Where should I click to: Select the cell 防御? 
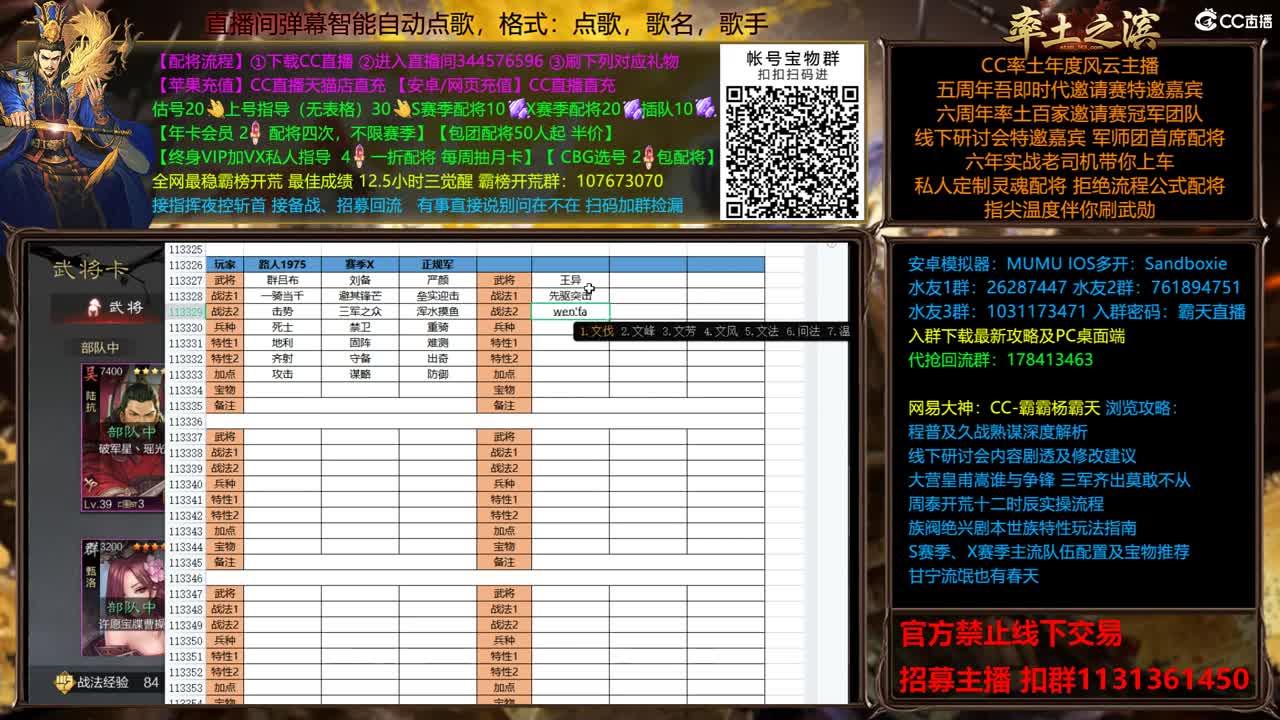[x=437, y=374]
